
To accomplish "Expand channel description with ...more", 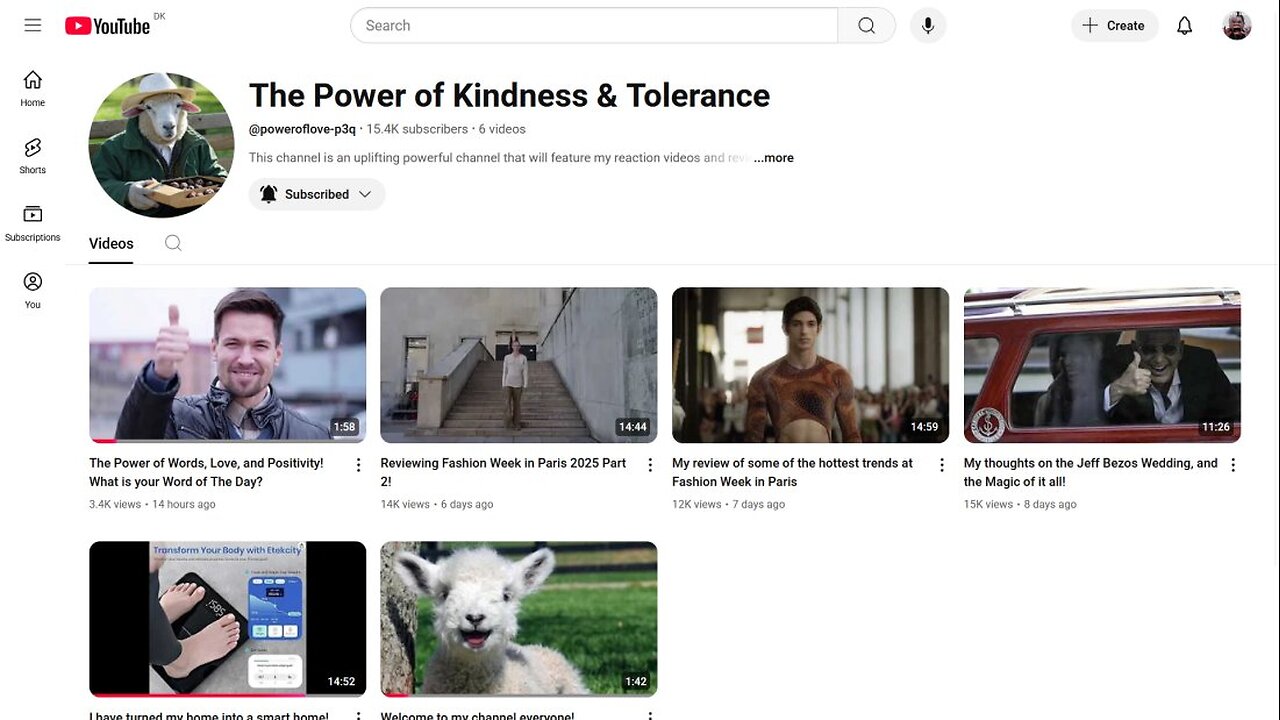I will click(773, 158).
